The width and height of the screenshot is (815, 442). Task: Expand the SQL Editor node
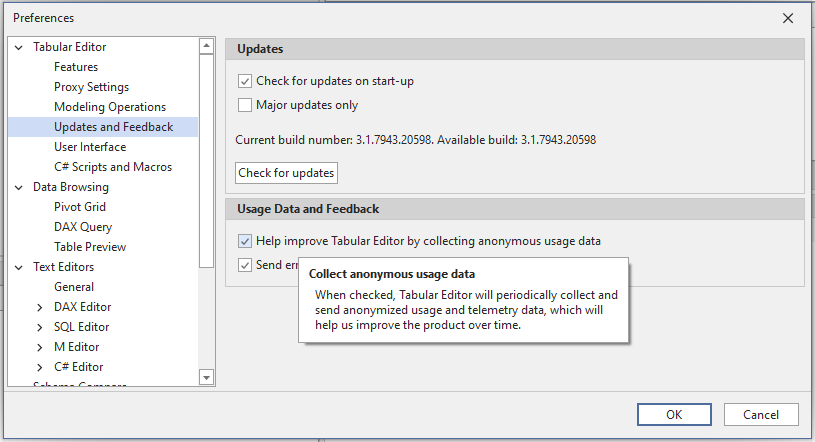click(40, 327)
